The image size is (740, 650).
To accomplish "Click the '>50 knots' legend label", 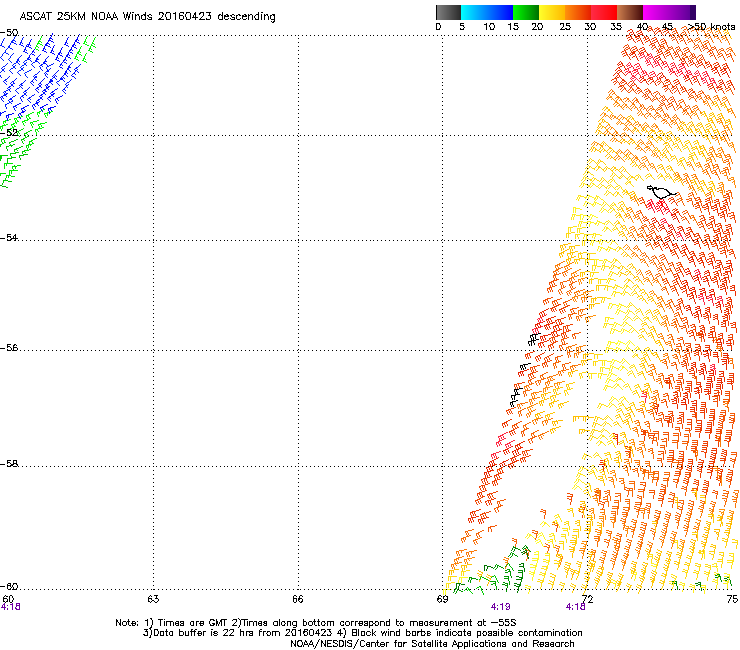I will coord(711,27).
